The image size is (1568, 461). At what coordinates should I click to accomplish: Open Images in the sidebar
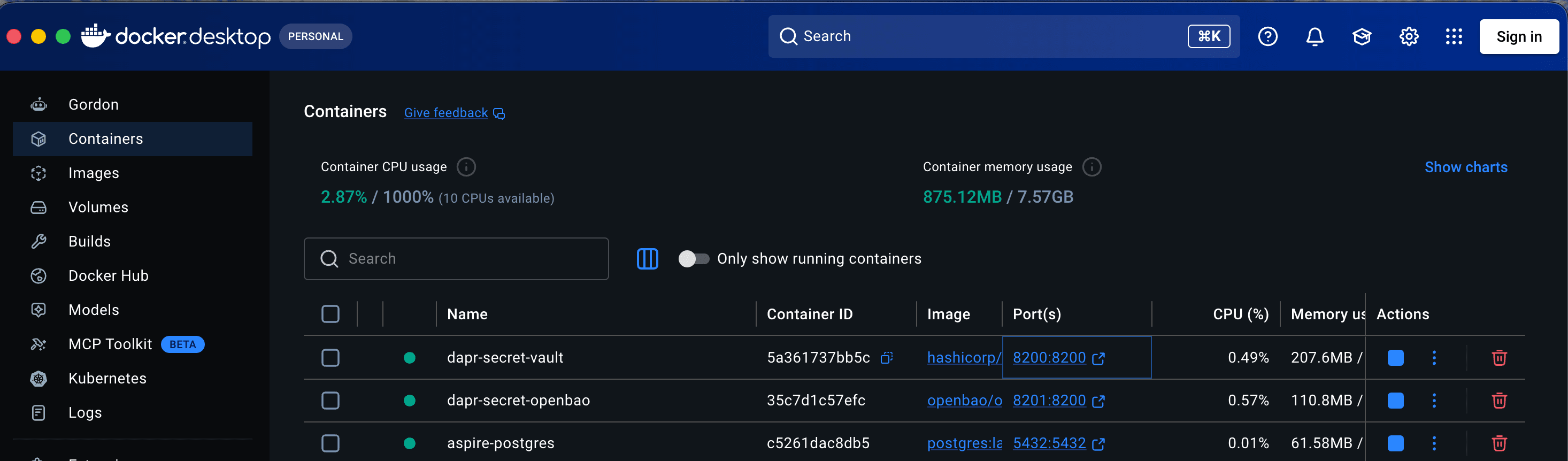132,173
